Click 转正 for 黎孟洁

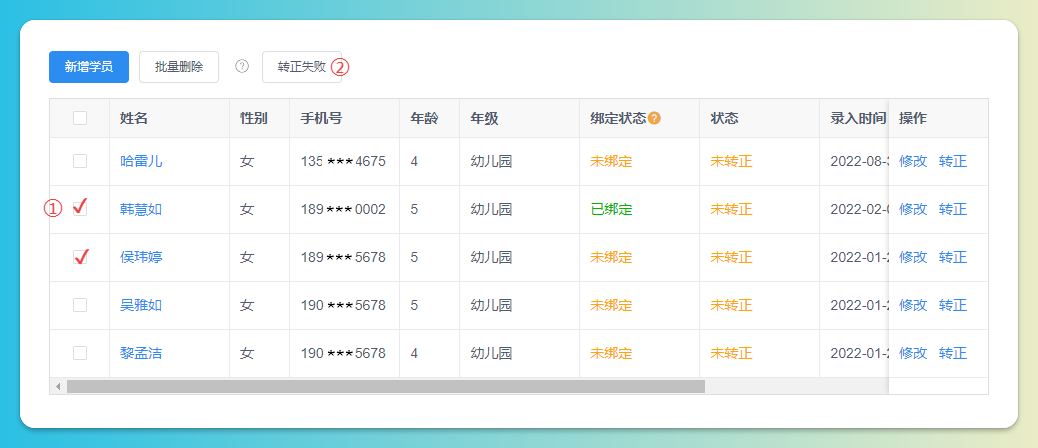point(953,353)
